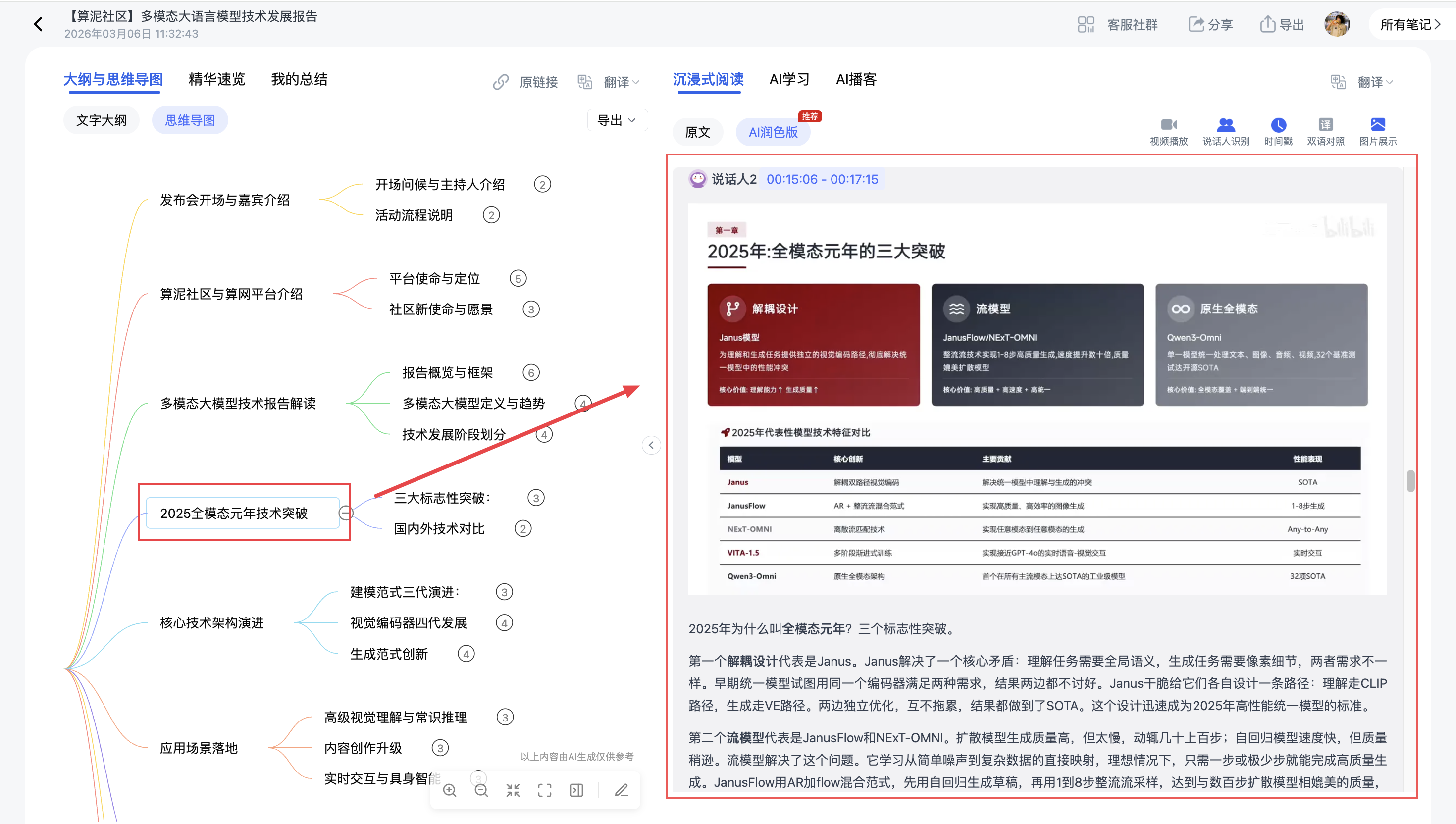Open the 沉浸式阅读 tab
The width and height of the screenshot is (1456, 824).
point(708,79)
